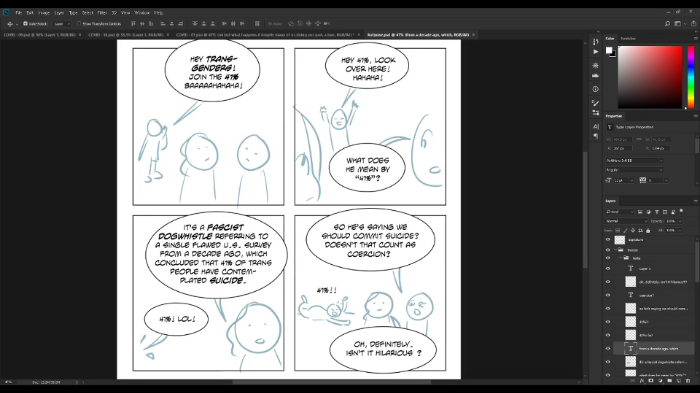This screenshot has height=393, width=700.
Task: Switch to the COVID-09.psd document tab
Action: [40, 34]
